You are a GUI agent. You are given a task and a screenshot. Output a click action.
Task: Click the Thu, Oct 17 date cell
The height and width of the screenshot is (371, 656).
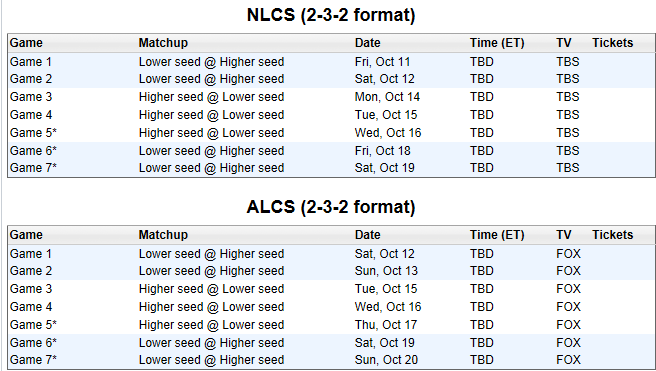[386, 325]
